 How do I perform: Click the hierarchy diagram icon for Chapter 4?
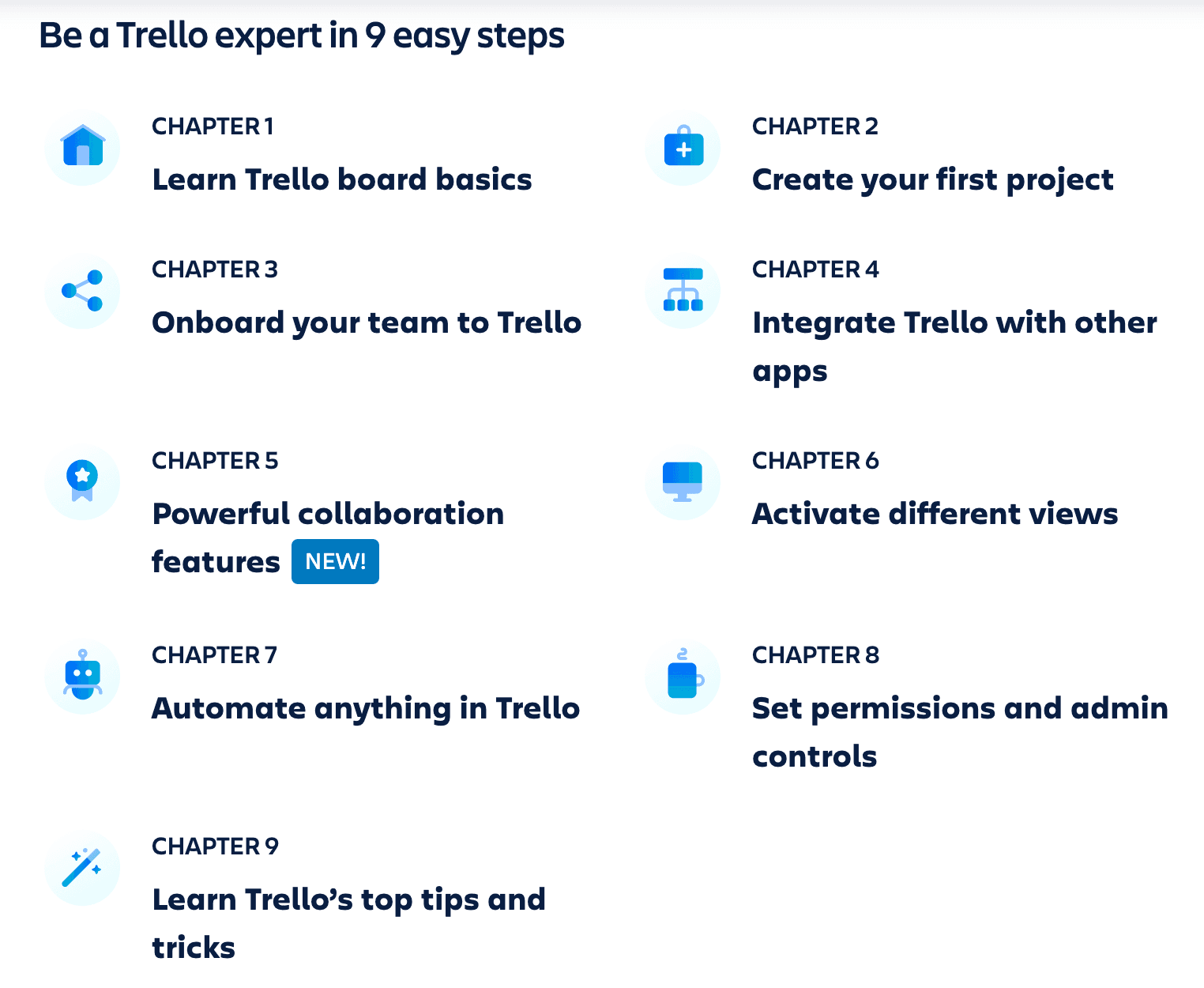683,291
